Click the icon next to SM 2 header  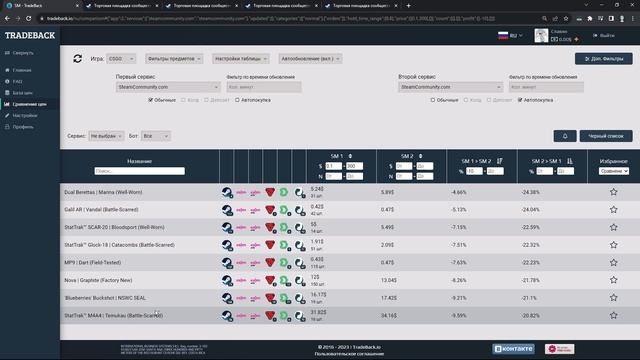pyautogui.click(x=420, y=156)
